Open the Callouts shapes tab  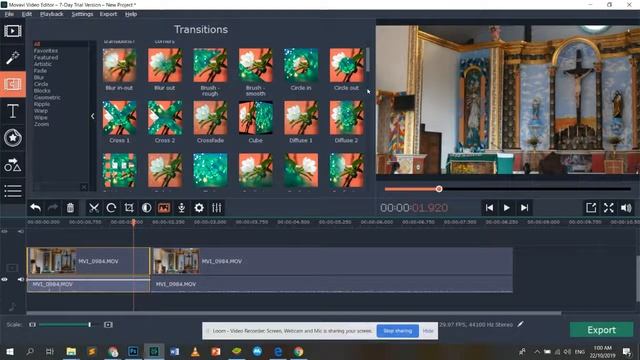point(13,164)
